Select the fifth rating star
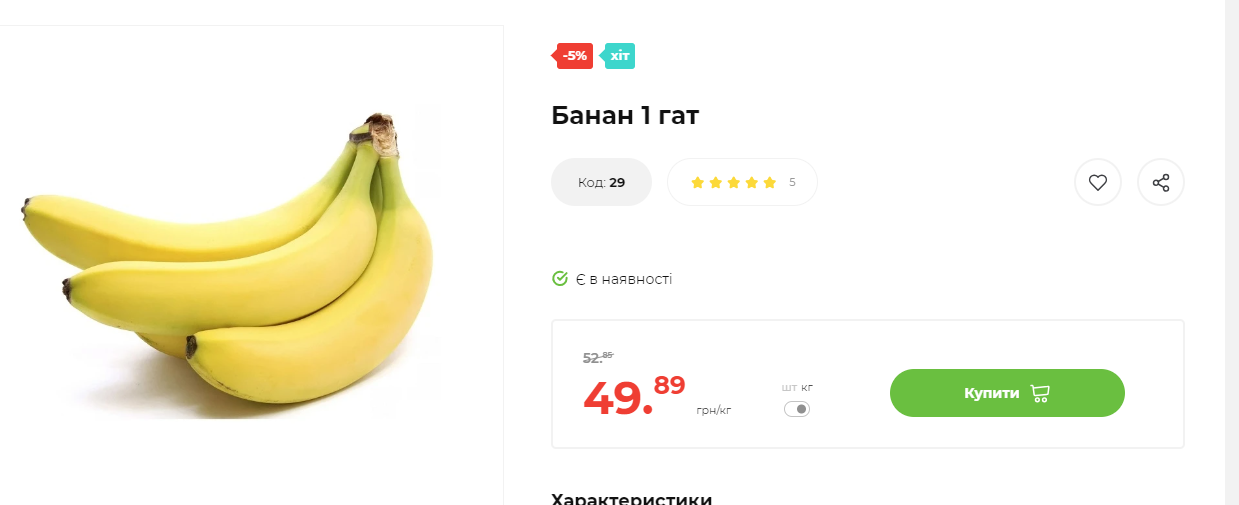 [769, 182]
